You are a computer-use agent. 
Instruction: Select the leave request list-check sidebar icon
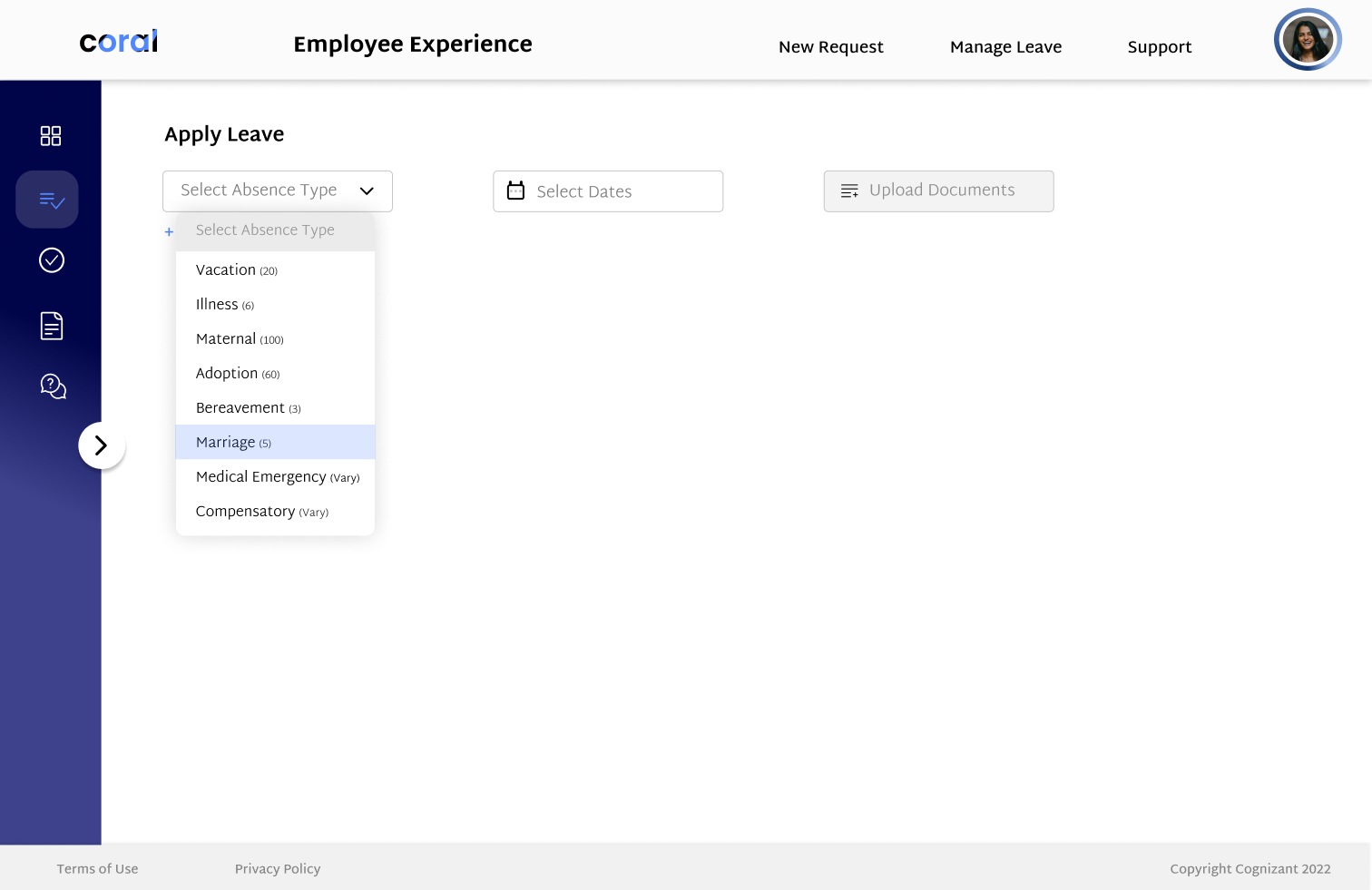pos(47,200)
